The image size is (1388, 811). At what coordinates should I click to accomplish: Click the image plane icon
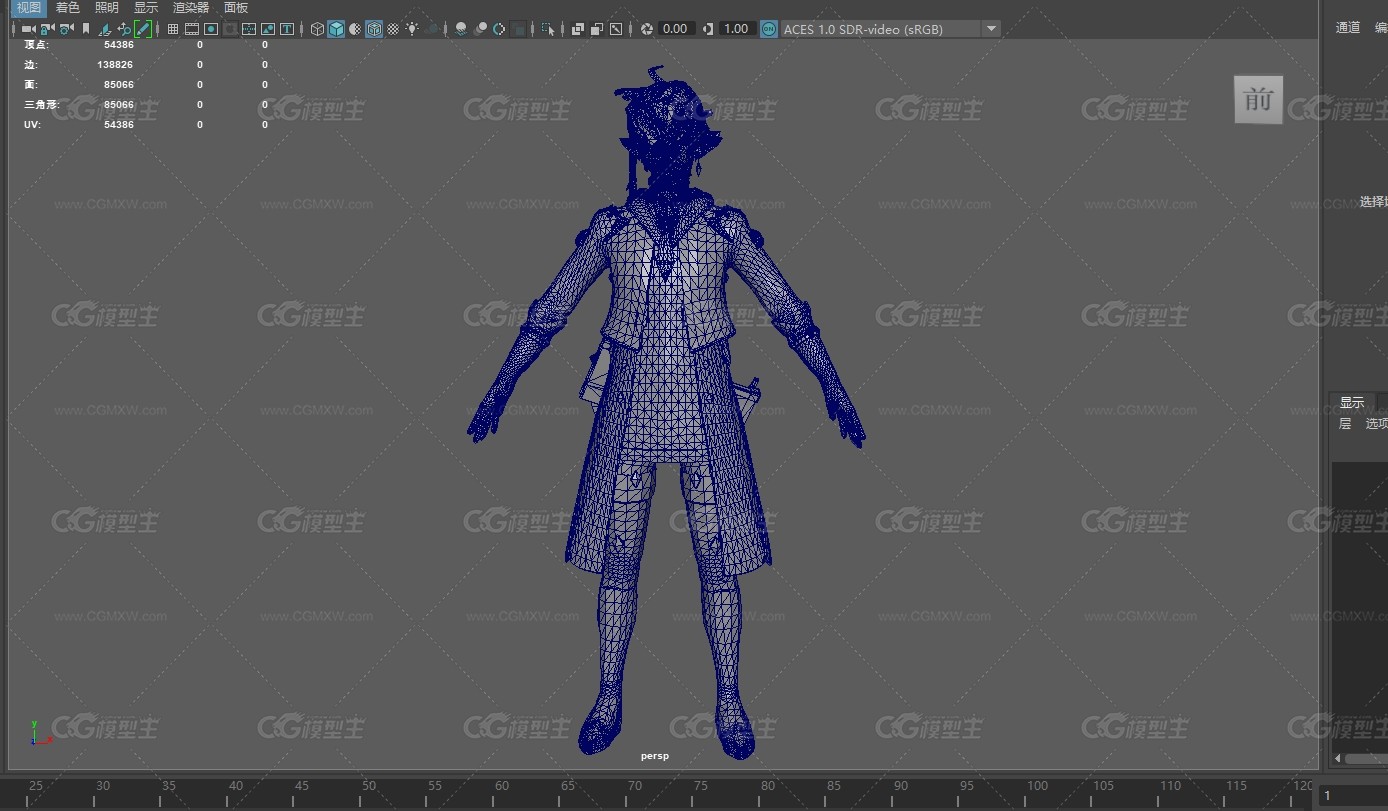pos(104,29)
